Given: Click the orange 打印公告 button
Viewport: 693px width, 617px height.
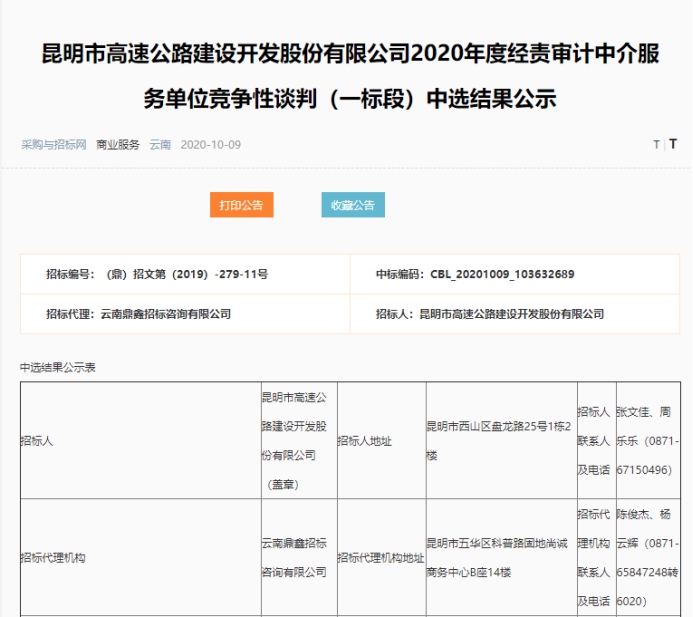Looking at the screenshot, I should [x=241, y=205].
